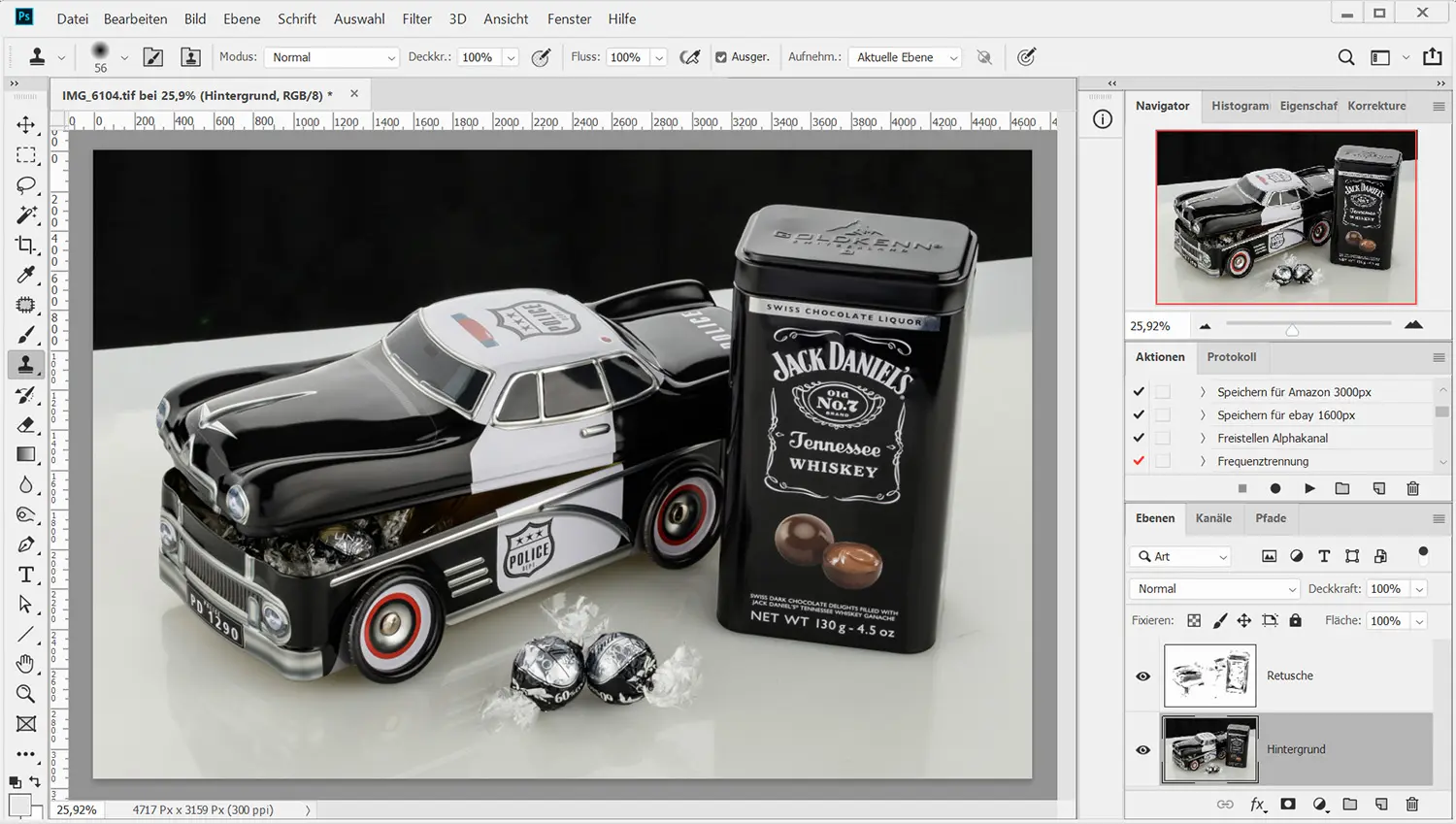Select the Hand tool
This screenshot has height=824, width=1456.
pos(26,664)
